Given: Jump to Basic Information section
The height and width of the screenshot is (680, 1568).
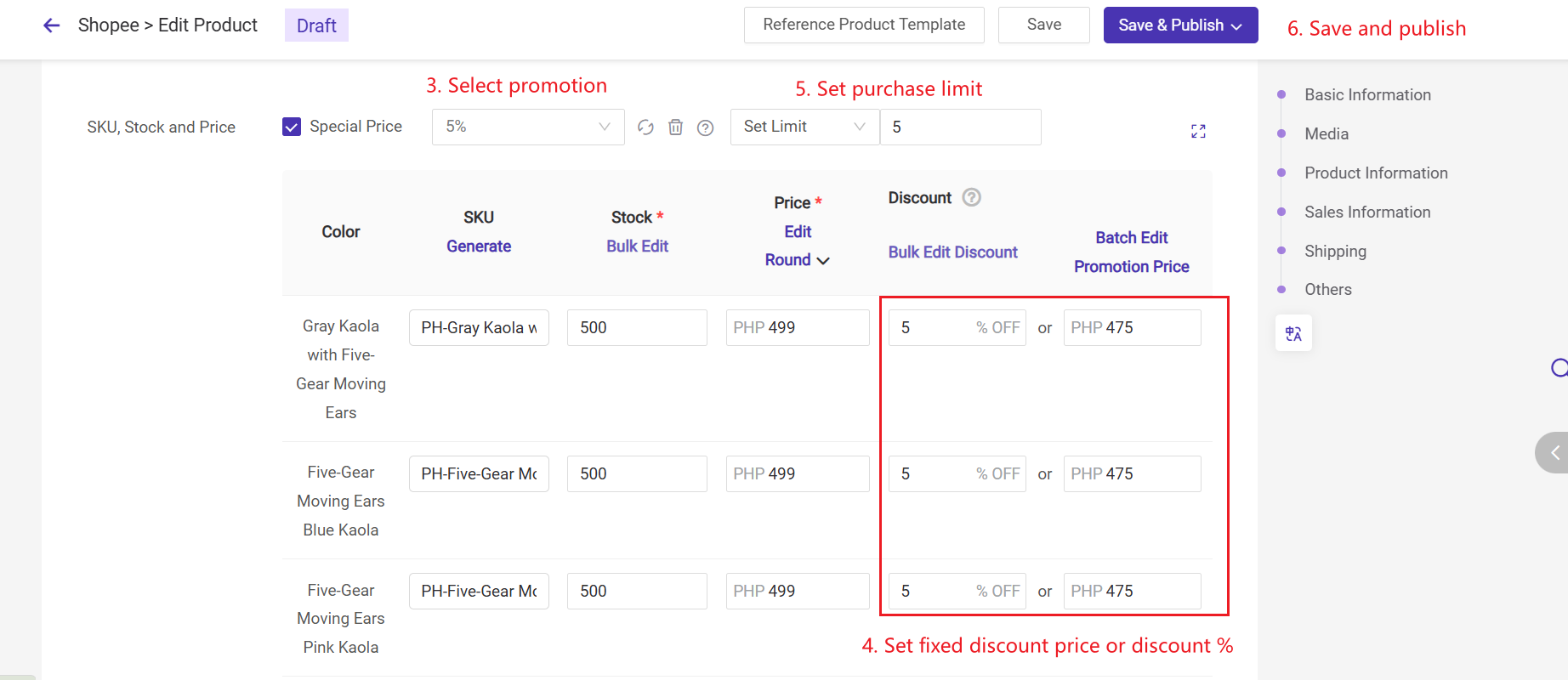Looking at the screenshot, I should pyautogui.click(x=1367, y=94).
